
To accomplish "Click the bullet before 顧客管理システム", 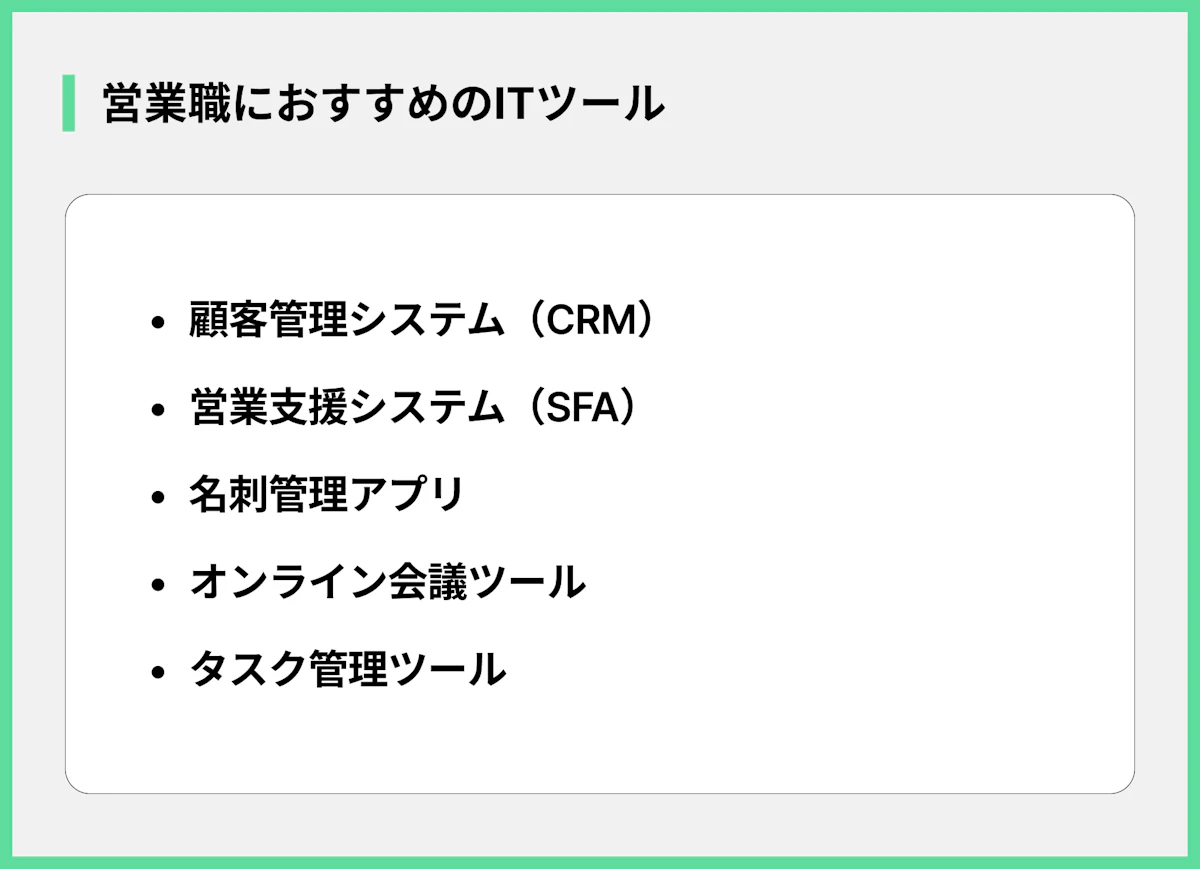I will coord(156,323).
